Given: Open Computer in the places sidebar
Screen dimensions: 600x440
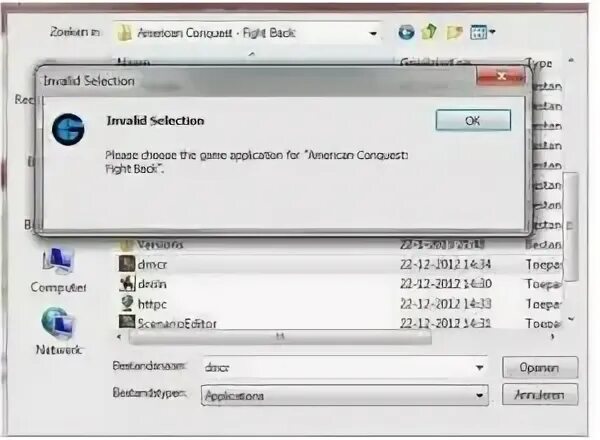Looking at the screenshot, I should 58,271.
